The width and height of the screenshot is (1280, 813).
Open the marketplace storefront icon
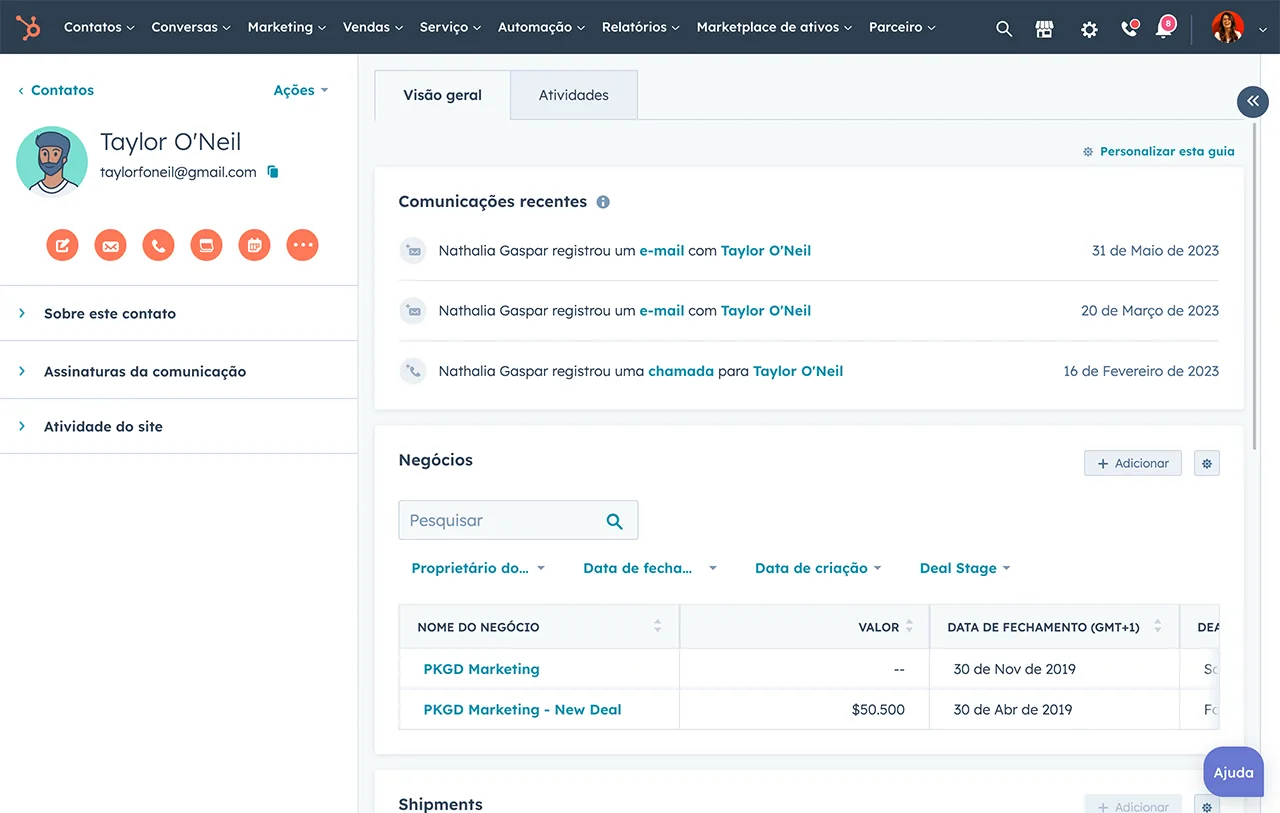(x=1045, y=29)
